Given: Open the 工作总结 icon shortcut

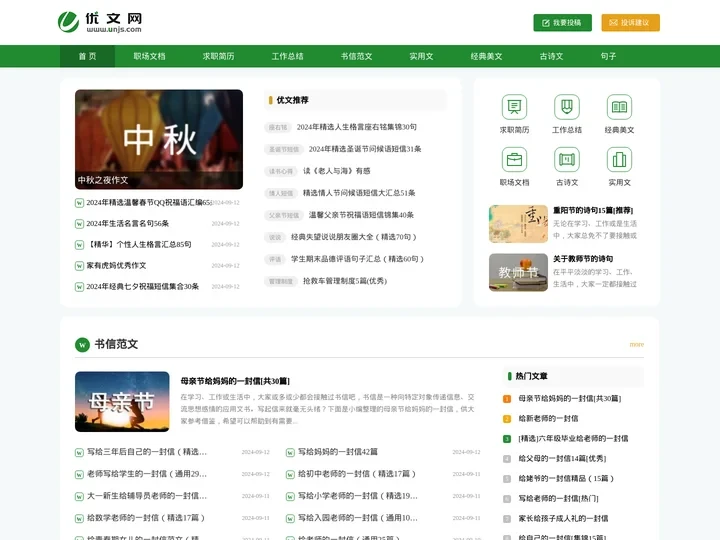Looking at the screenshot, I should pyautogui.click(x=567, y=107).
